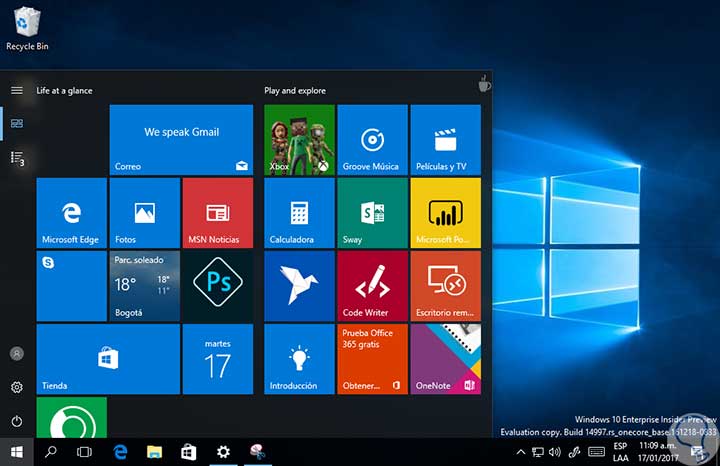Open Task View on taskbar
This screenshot has width=720, height=466.
point(84,452)
